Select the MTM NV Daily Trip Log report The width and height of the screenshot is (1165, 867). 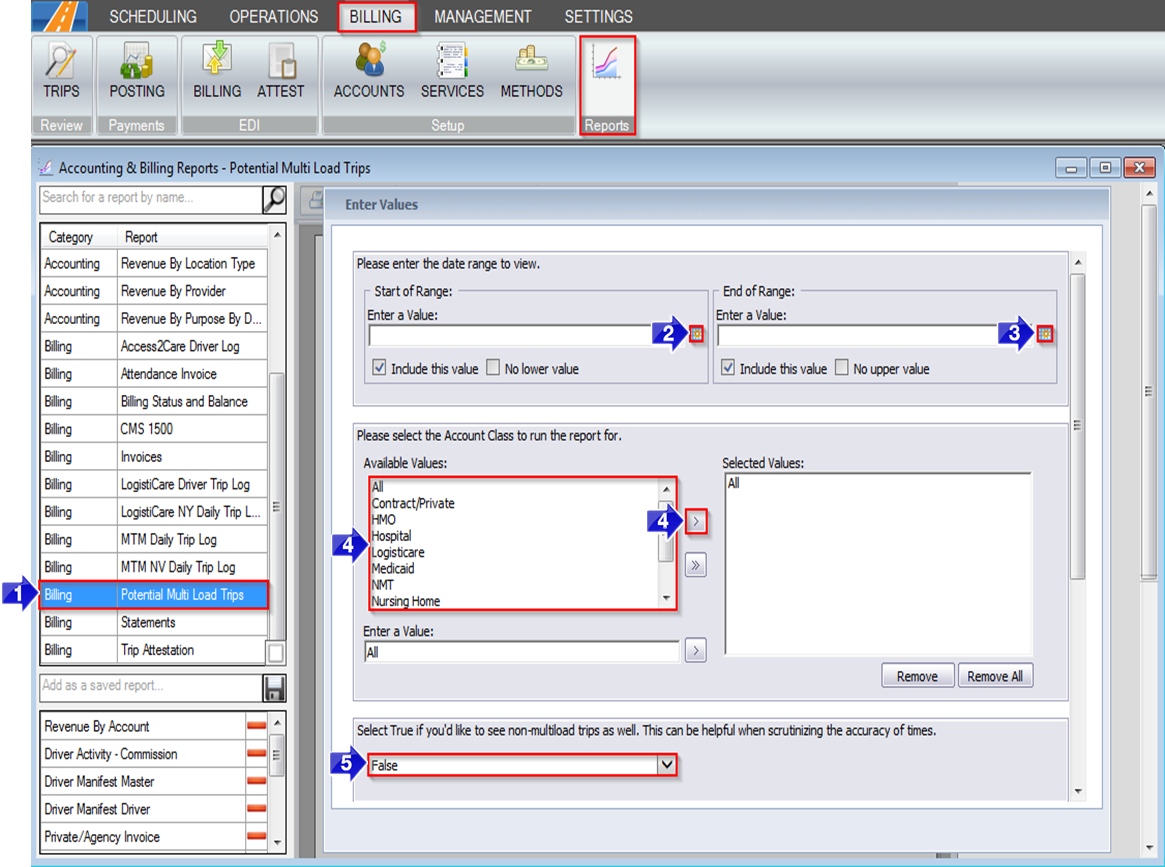point(154,567)
